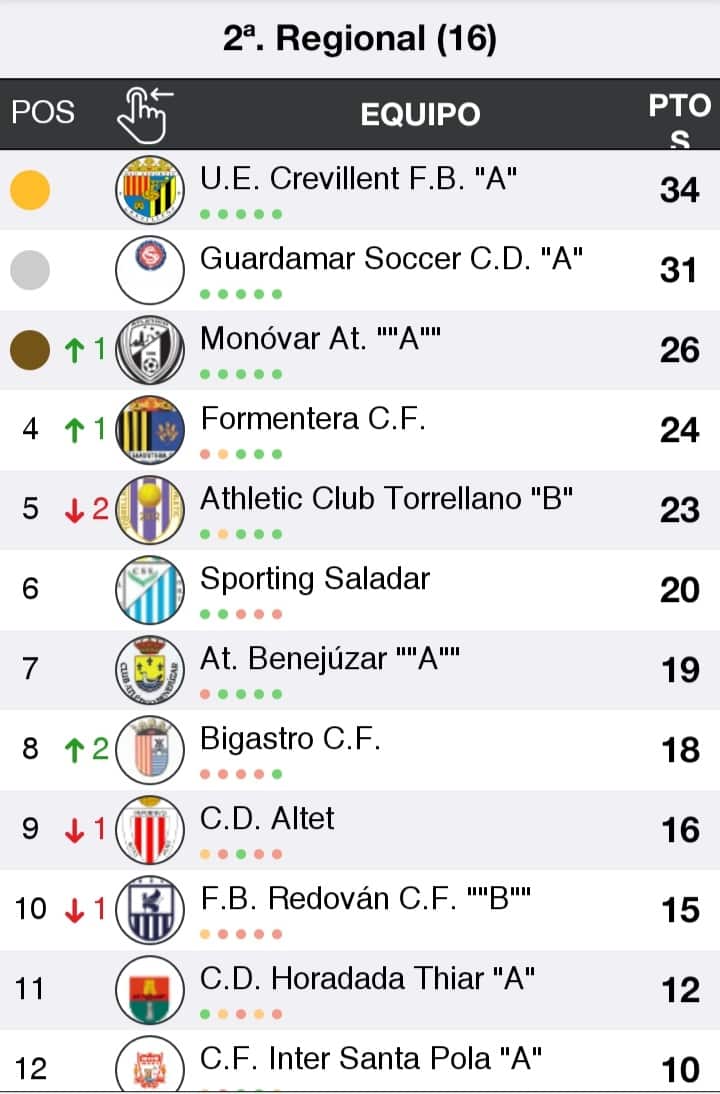
Task: Select the POS column header
Action: tap(43, 111)
